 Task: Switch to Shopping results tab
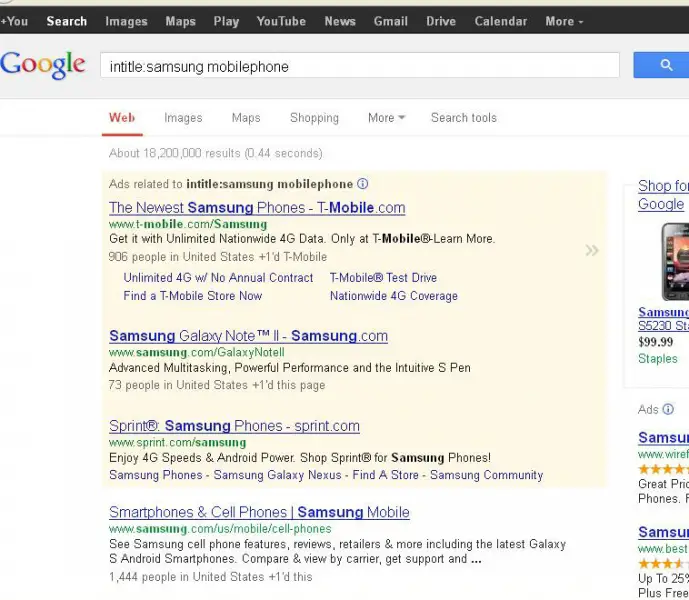314,118
